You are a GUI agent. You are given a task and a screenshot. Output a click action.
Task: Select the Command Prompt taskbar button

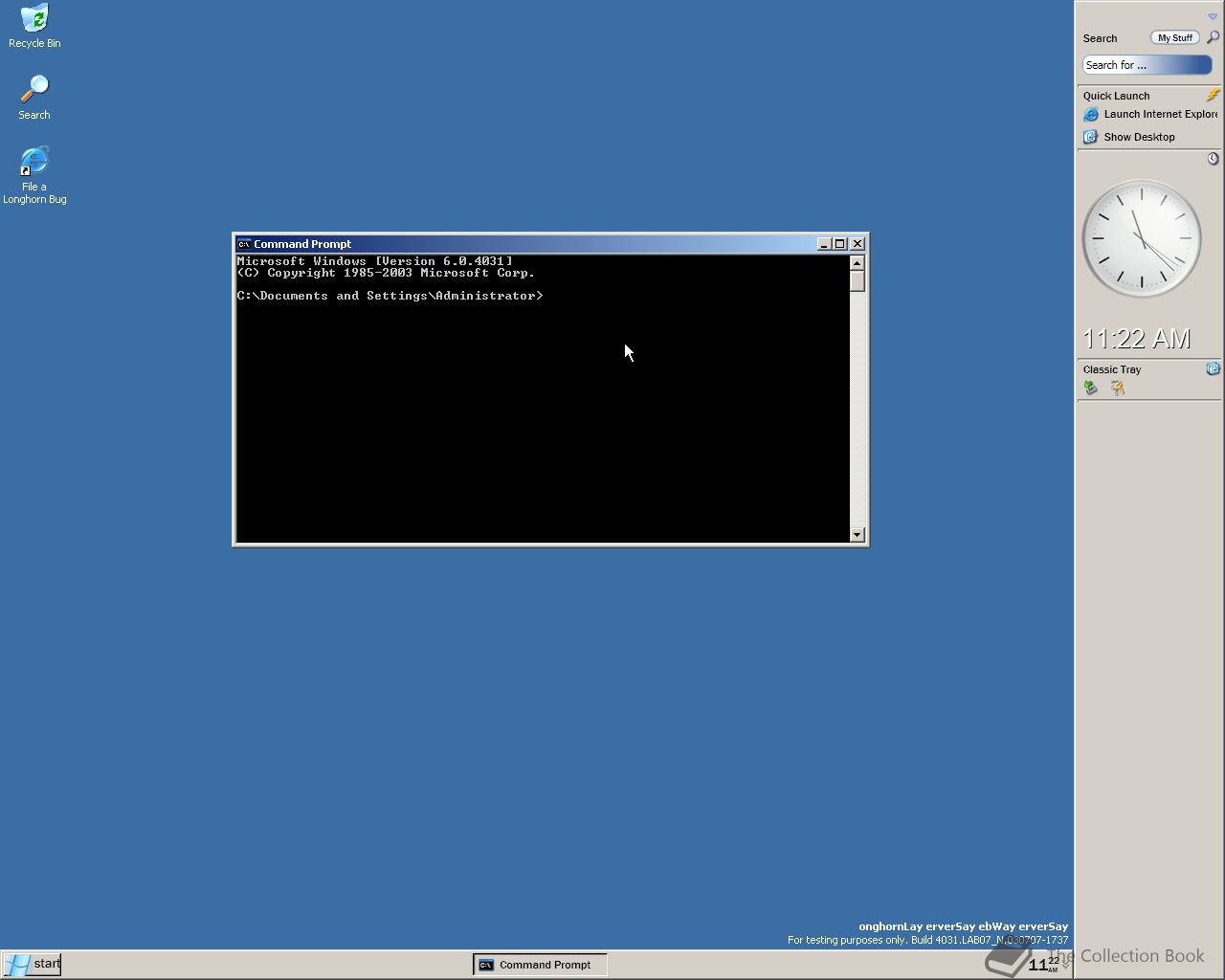(x=541, y=965)
